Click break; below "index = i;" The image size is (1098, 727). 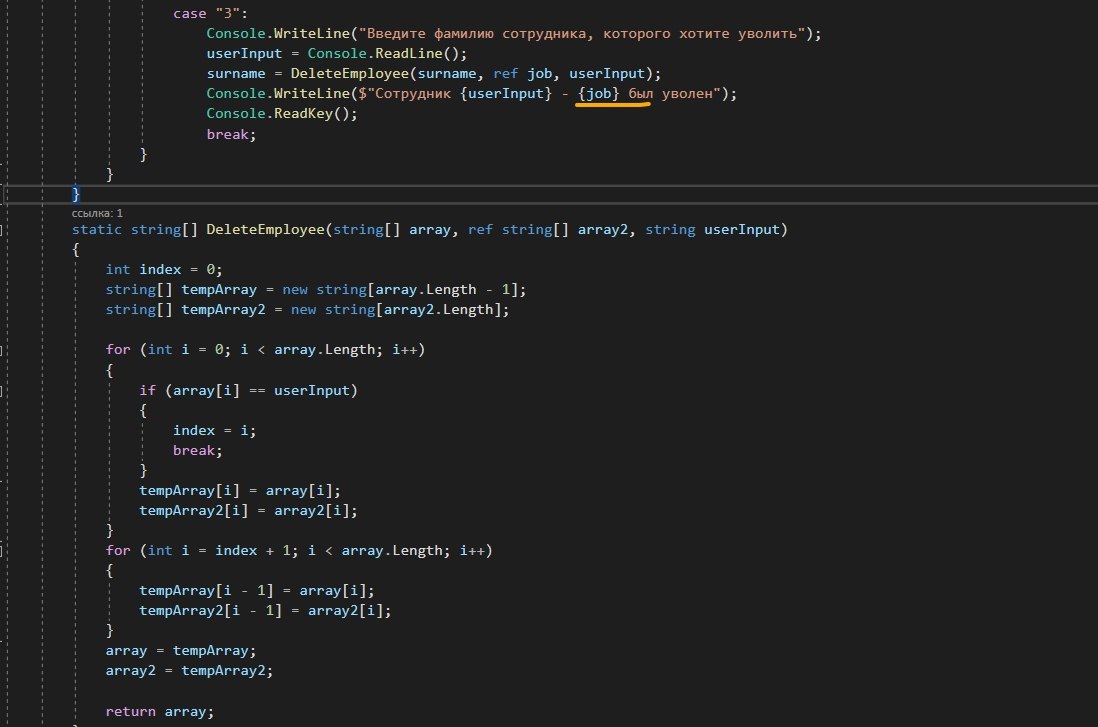pos(197,451)
